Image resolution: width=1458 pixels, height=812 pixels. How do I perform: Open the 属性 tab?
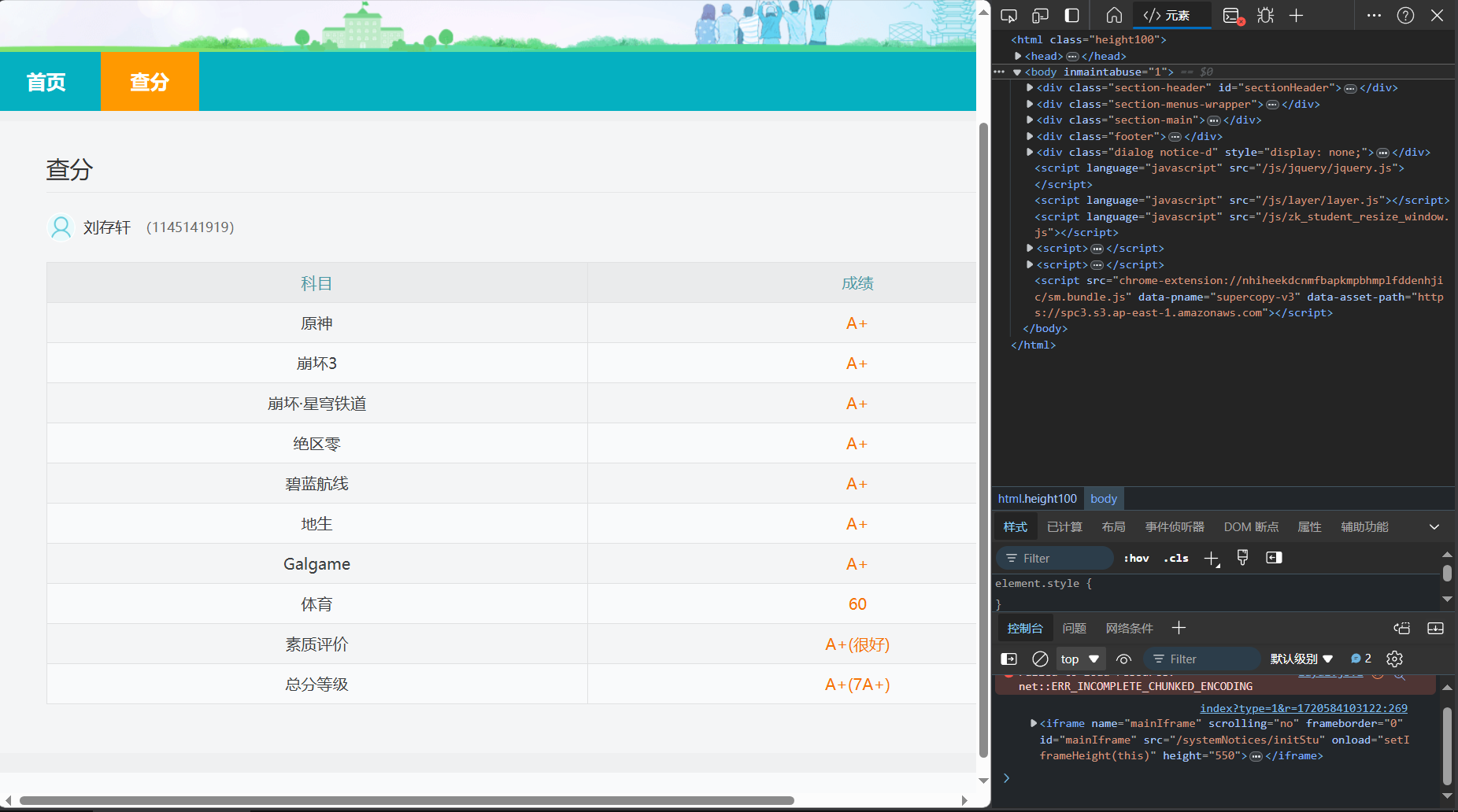[x=1309, y=527]
